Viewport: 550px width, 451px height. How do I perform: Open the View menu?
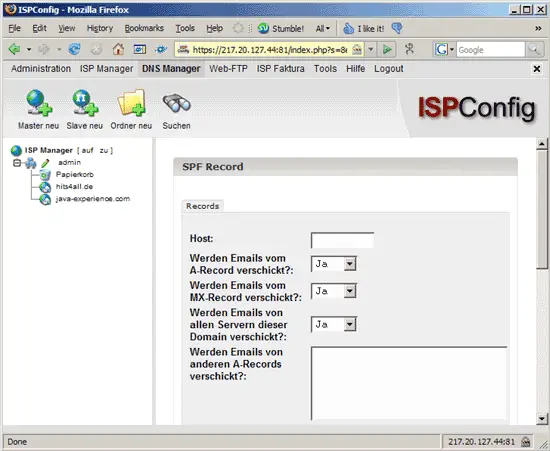67,28
